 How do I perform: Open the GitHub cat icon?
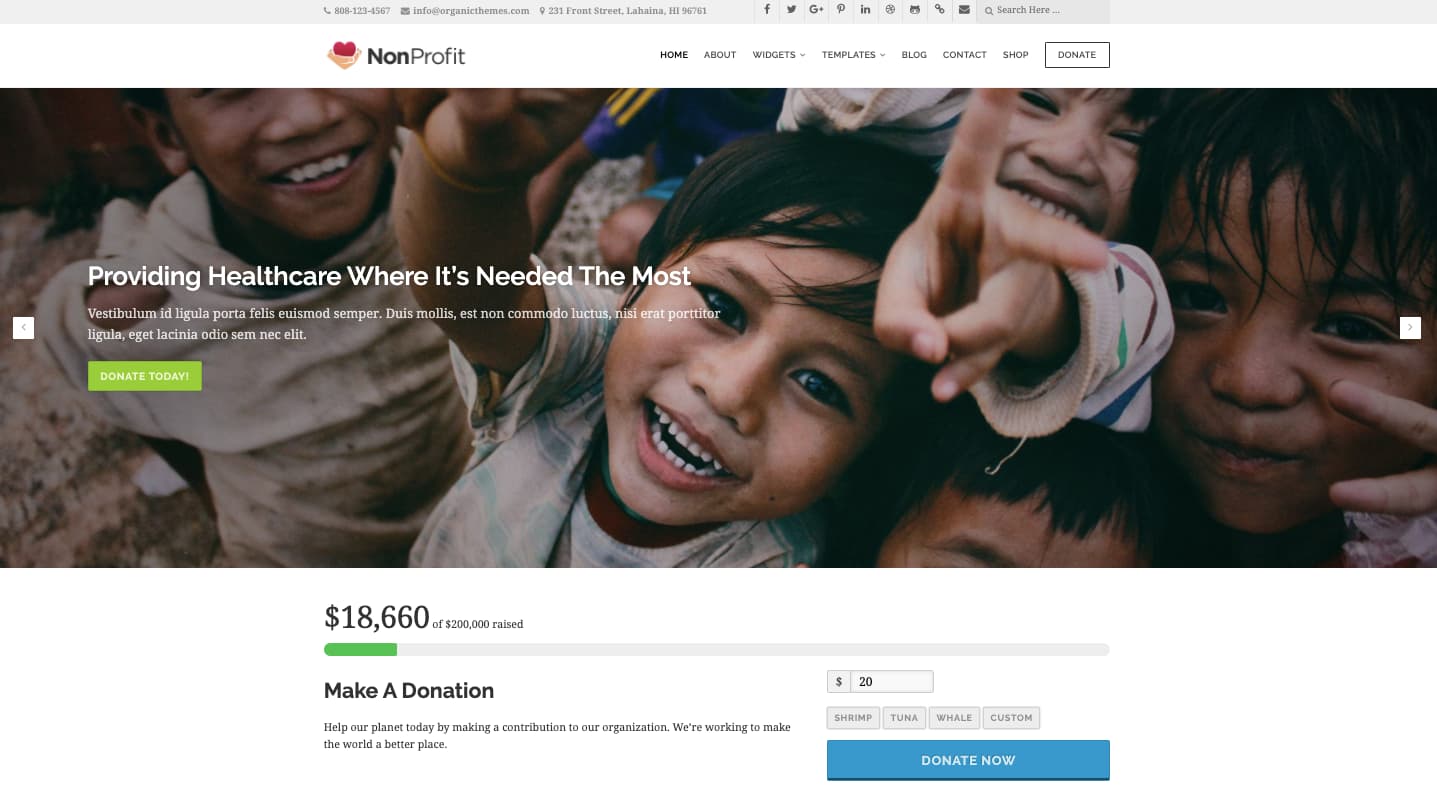[914, 10]
